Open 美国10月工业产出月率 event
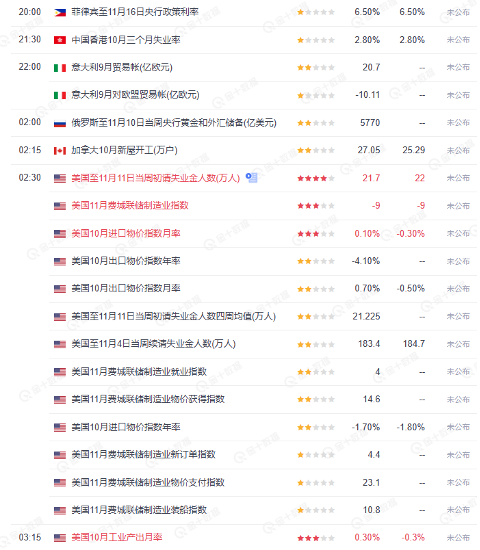 click(x=117, y=537)
